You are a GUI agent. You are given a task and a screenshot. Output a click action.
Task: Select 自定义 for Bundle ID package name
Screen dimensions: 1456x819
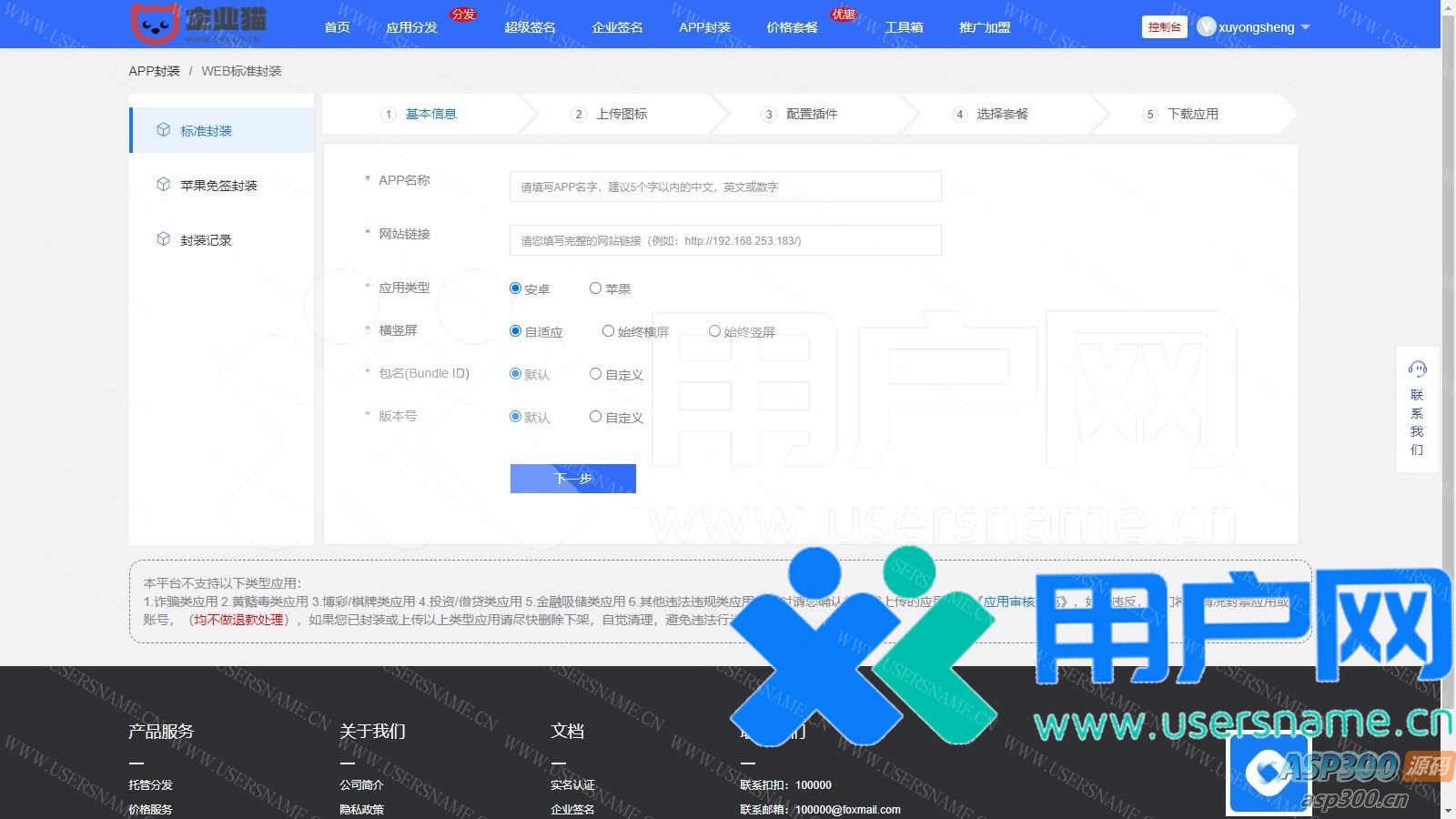click(x=595, y=374)
